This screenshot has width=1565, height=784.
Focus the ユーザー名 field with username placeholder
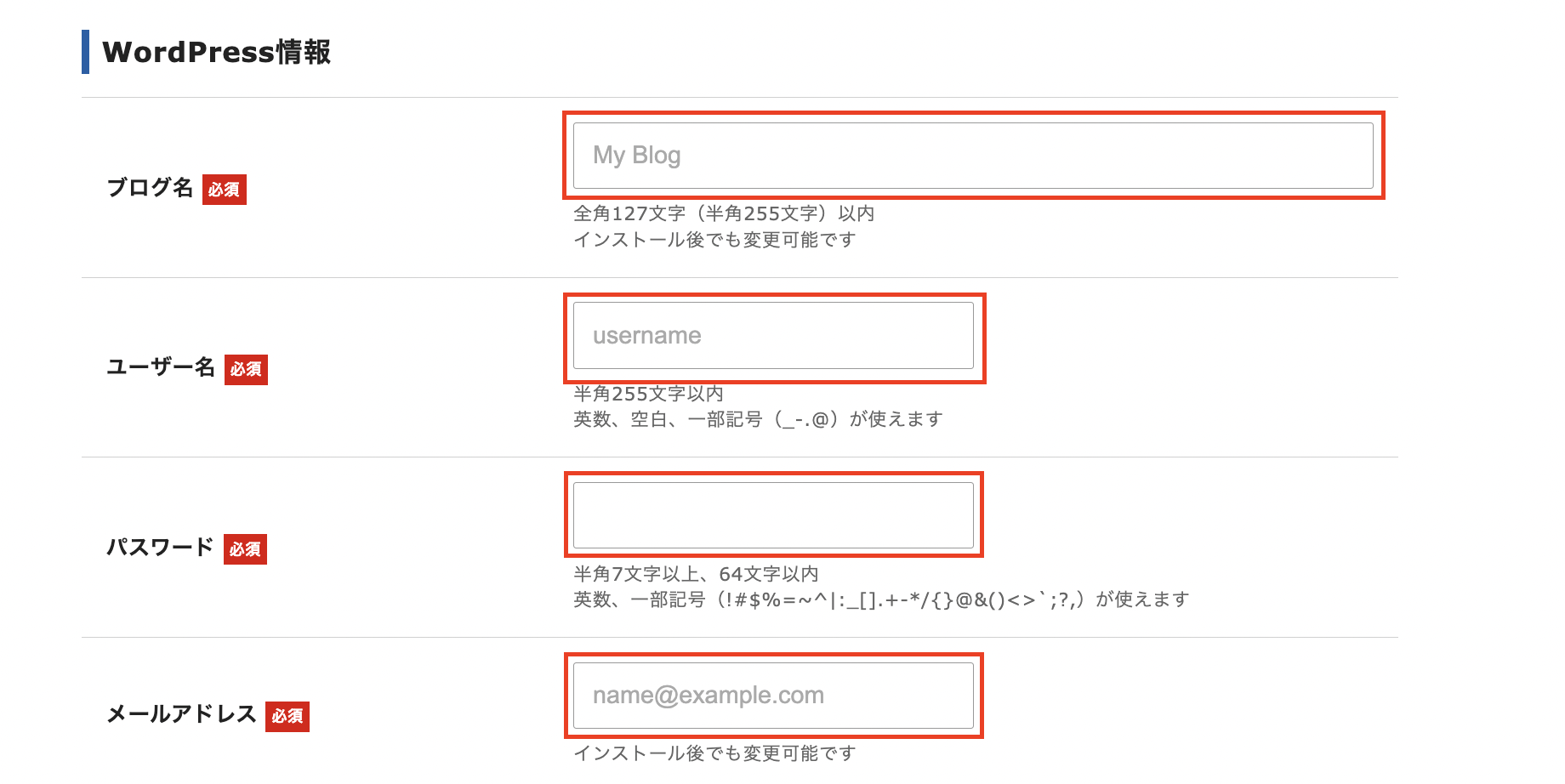(x=773, y=336)
